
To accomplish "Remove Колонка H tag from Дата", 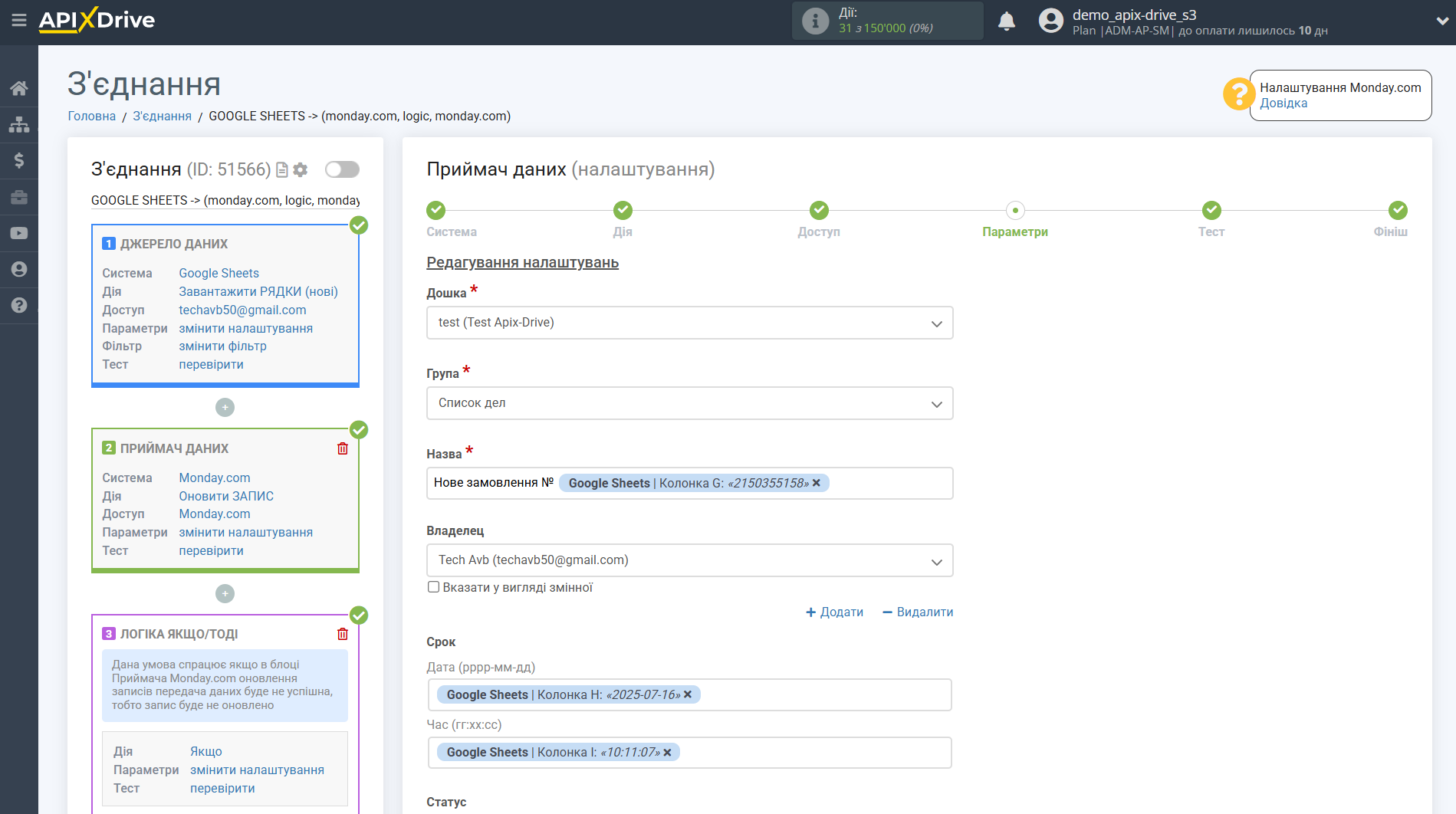I will (x=688, y=694).
